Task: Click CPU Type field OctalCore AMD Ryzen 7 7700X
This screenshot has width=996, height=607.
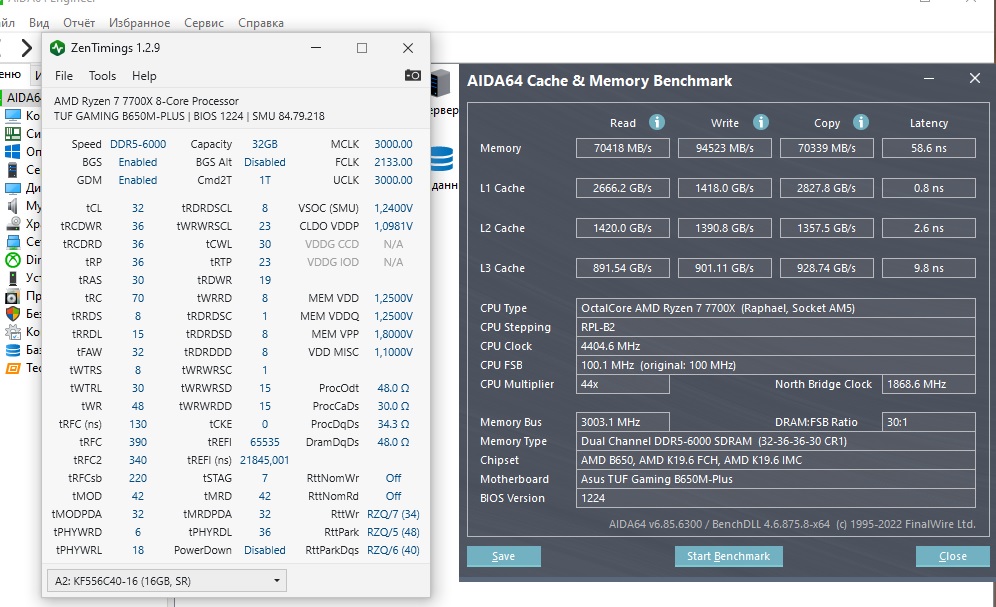Action: 776,308
